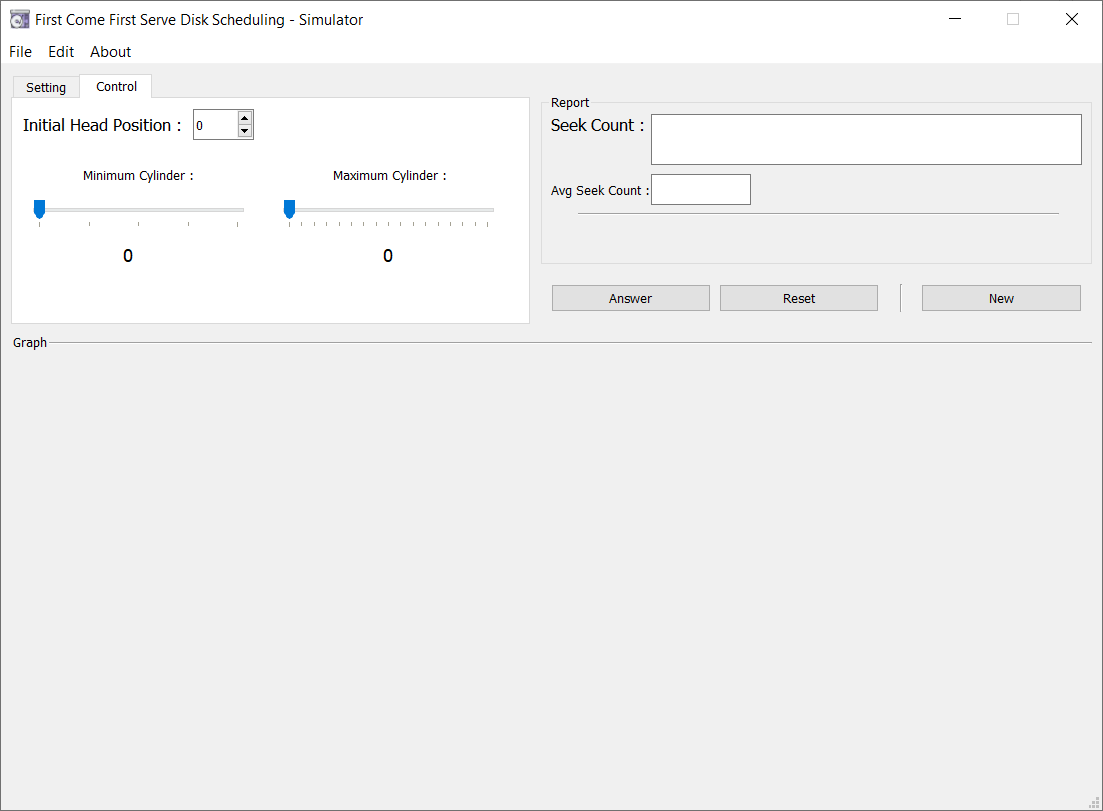Click the New button

(x=1000, y=298)
